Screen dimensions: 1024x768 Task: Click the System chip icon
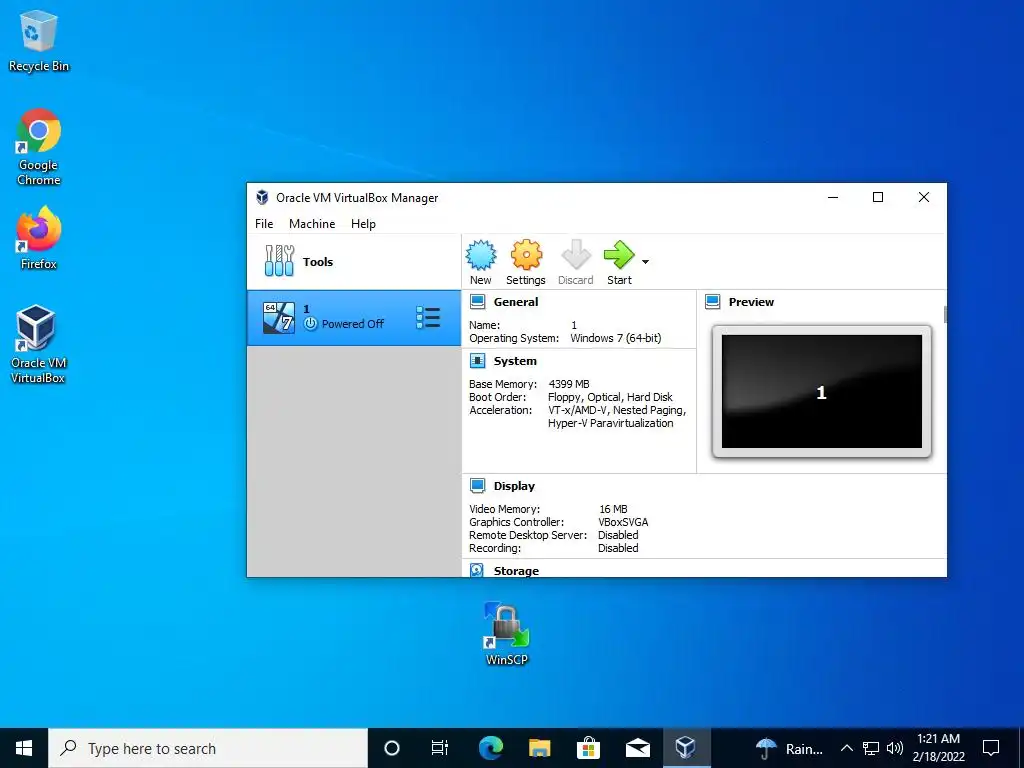coord(477,360)
